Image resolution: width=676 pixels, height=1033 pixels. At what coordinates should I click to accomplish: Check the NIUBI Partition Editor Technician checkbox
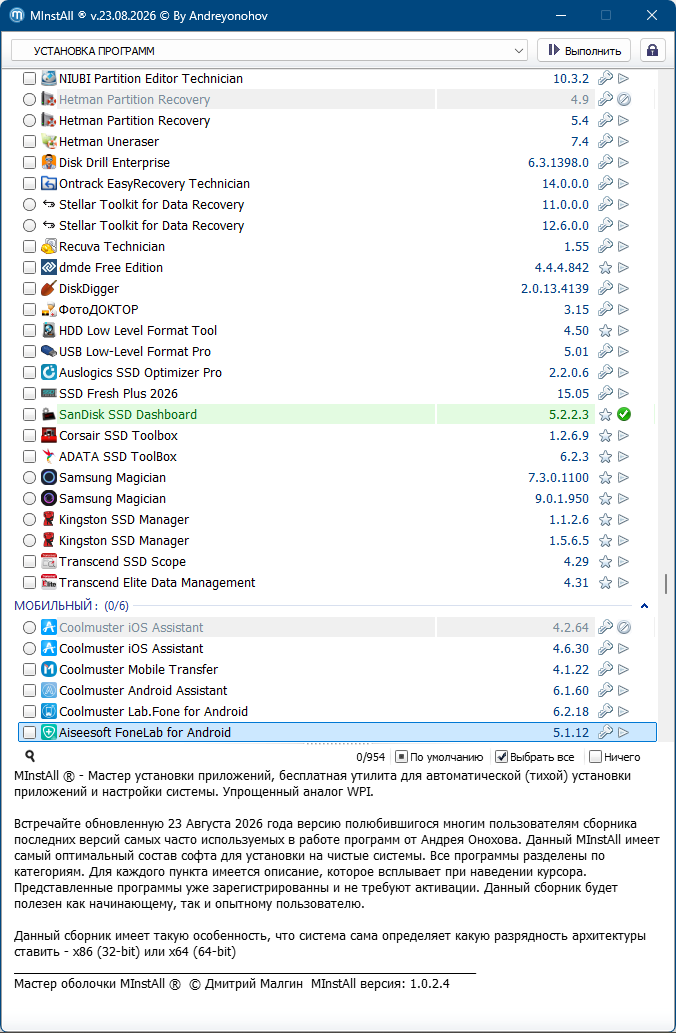(29, 78)
